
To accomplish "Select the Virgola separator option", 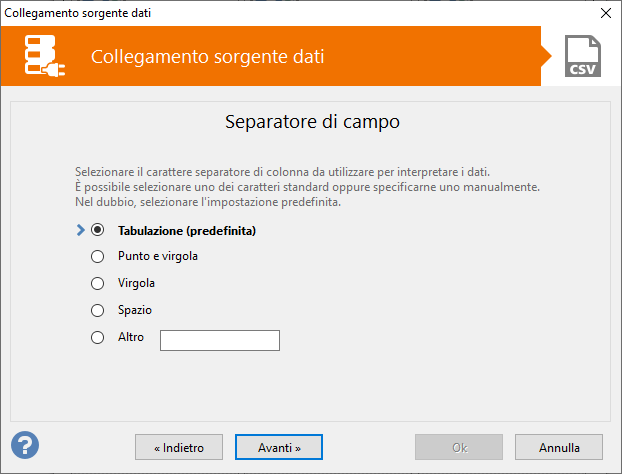I will pyautogui.click(x=98, y=284).
